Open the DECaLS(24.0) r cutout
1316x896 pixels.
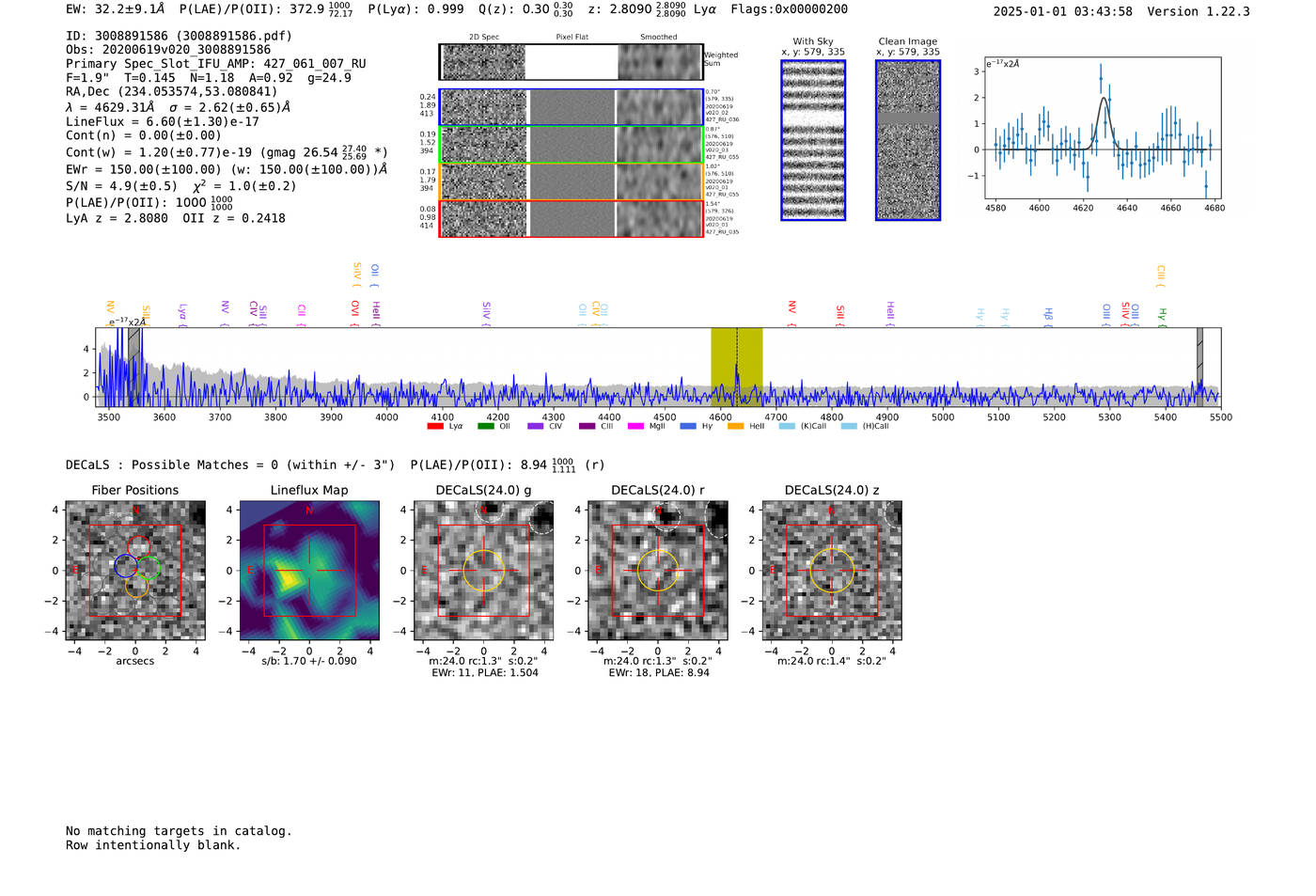657,571
